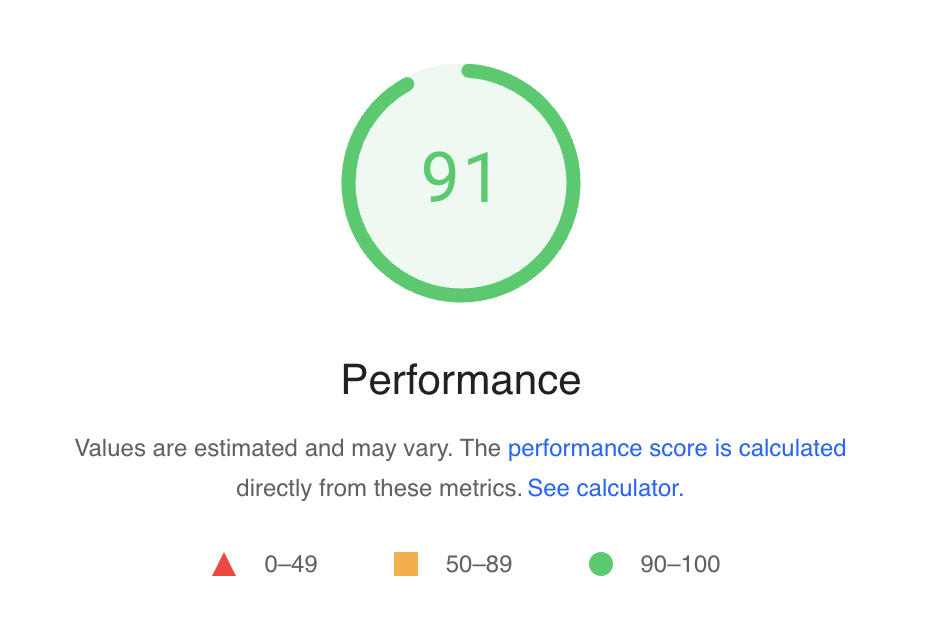952x620 pixels.
Task: Click the Performance heading
Action: [x=461, y=380]
